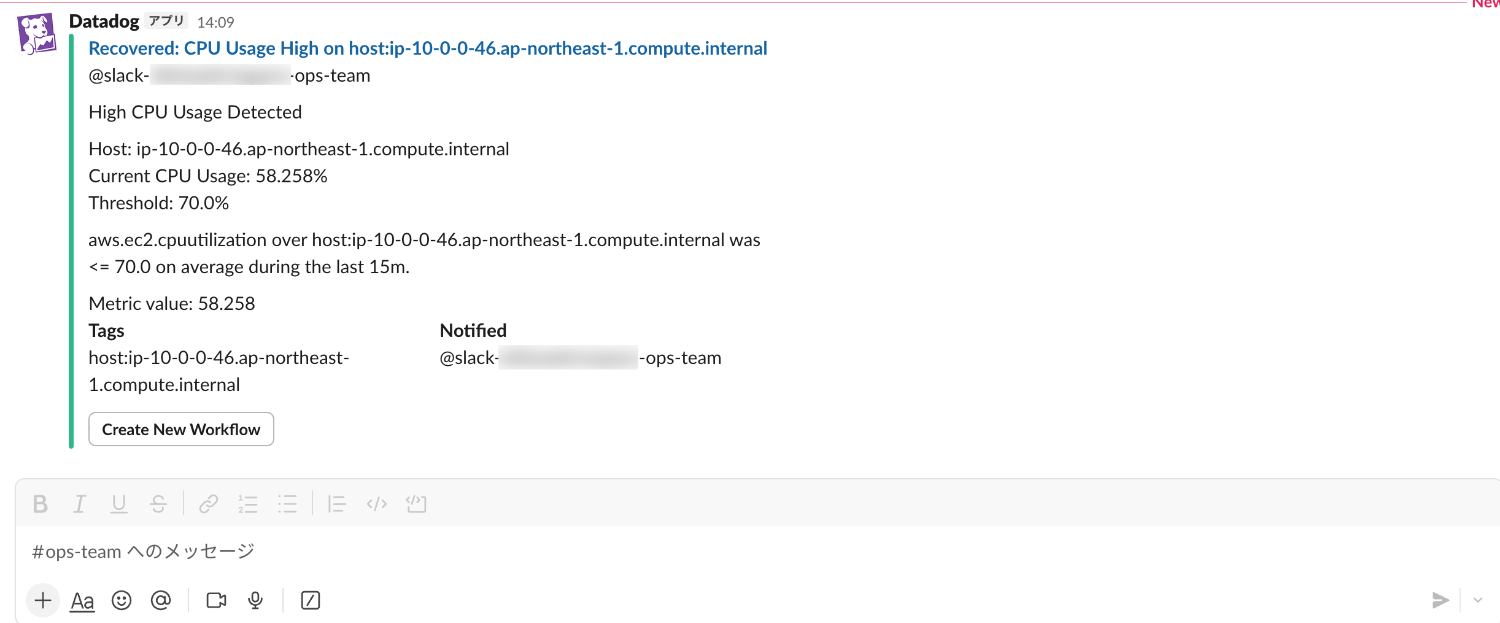Viewport: 1500px width, 623px height.
Task: Record an audio clip with the microphone
Action: (x=256, y=600)
